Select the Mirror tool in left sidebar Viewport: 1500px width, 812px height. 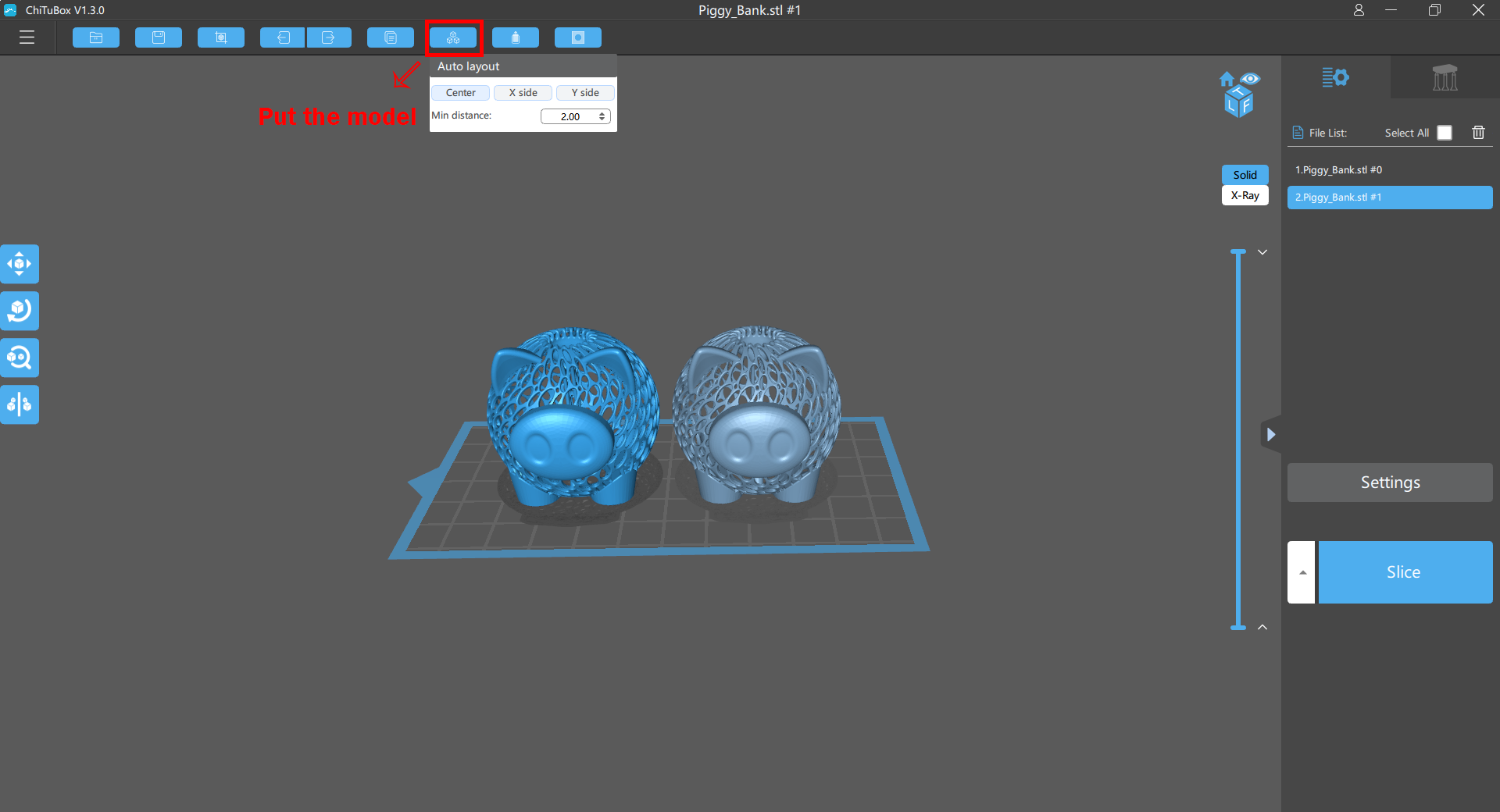click(x=20, y=404)
